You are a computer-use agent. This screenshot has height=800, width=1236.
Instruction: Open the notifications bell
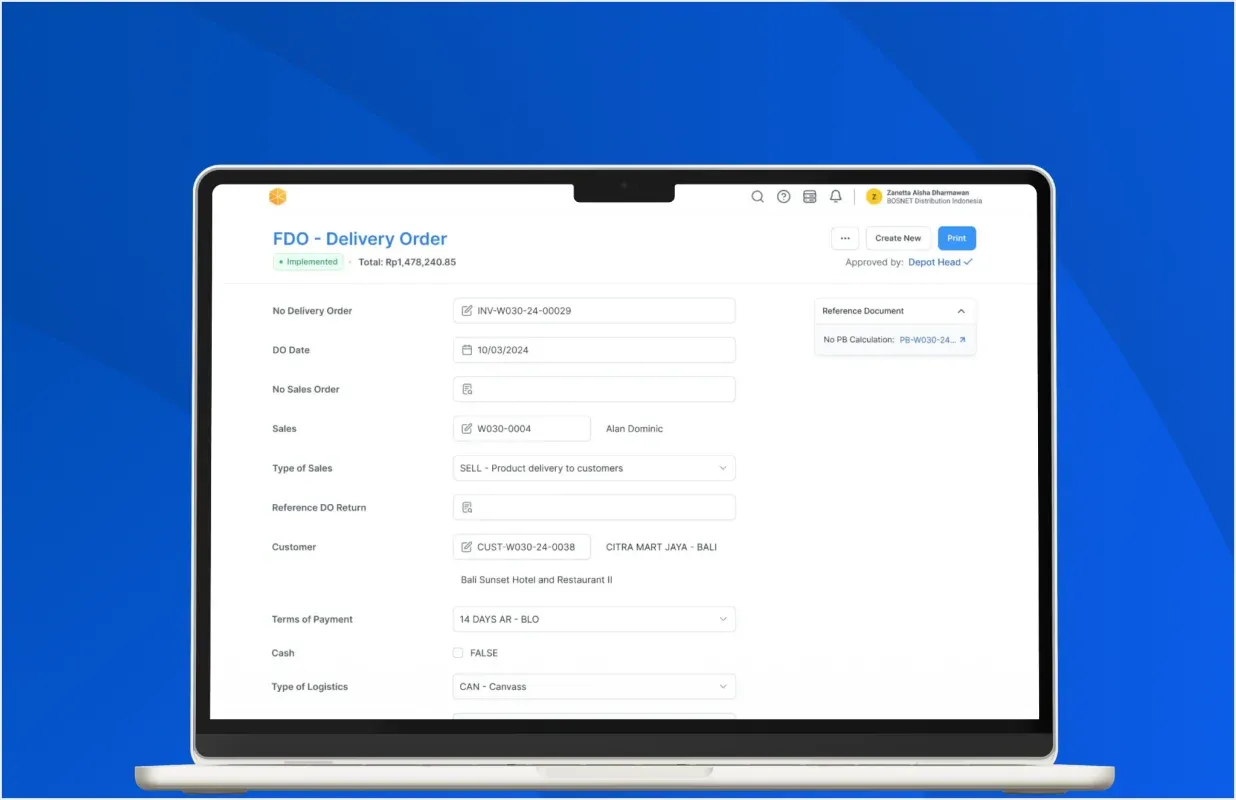[x=836, y=197]
